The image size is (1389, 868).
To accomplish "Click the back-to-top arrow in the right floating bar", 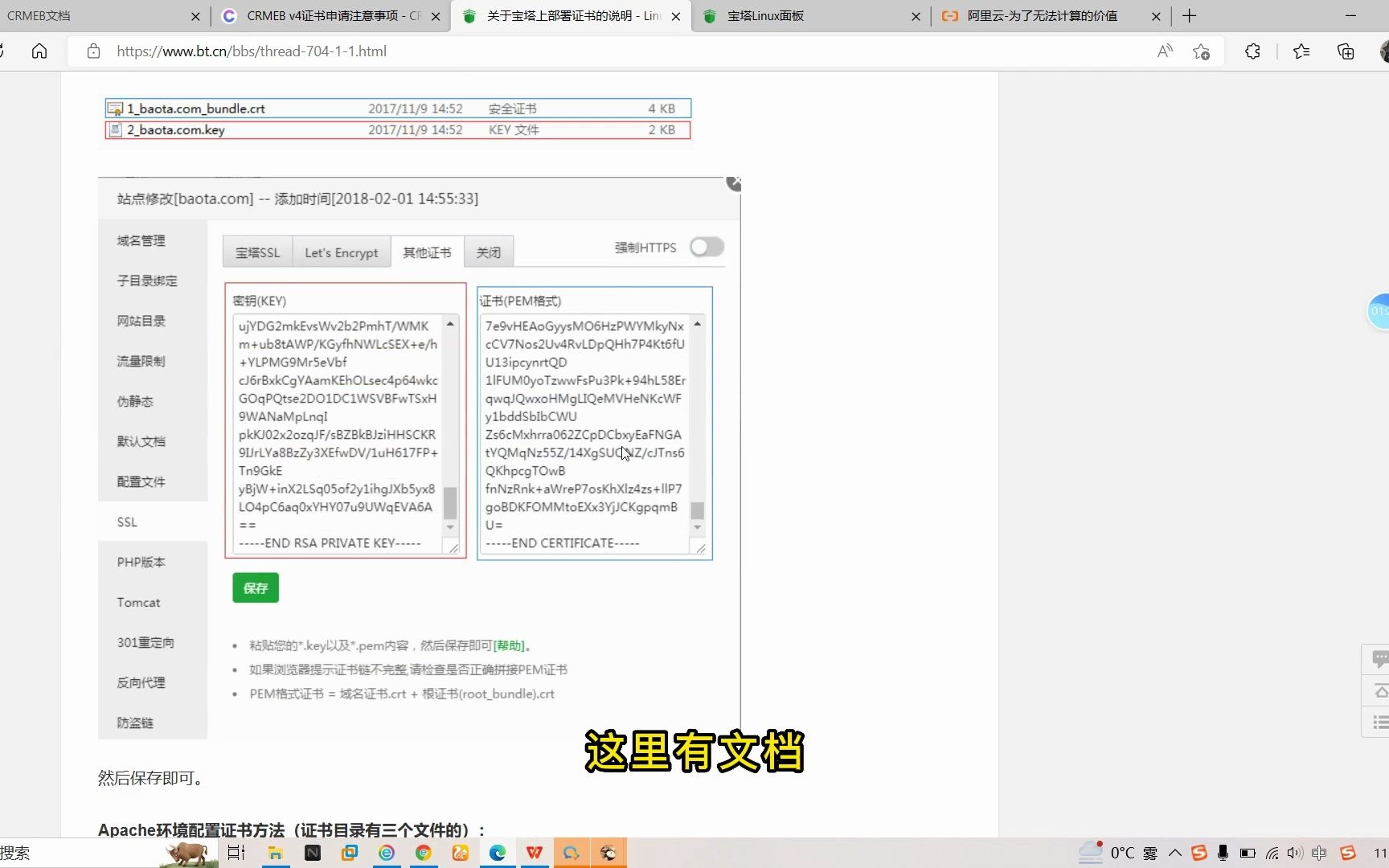I will [x=1379, y=691].
